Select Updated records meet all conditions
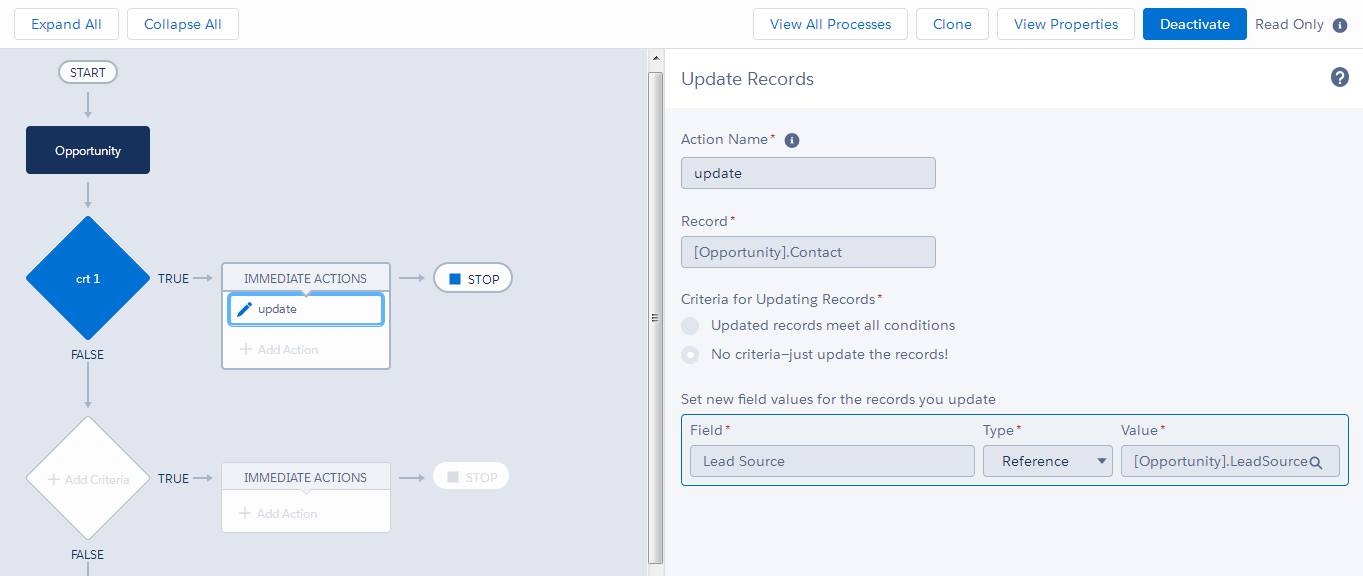The image size is (1363, 576). click(x=691, y=326)
